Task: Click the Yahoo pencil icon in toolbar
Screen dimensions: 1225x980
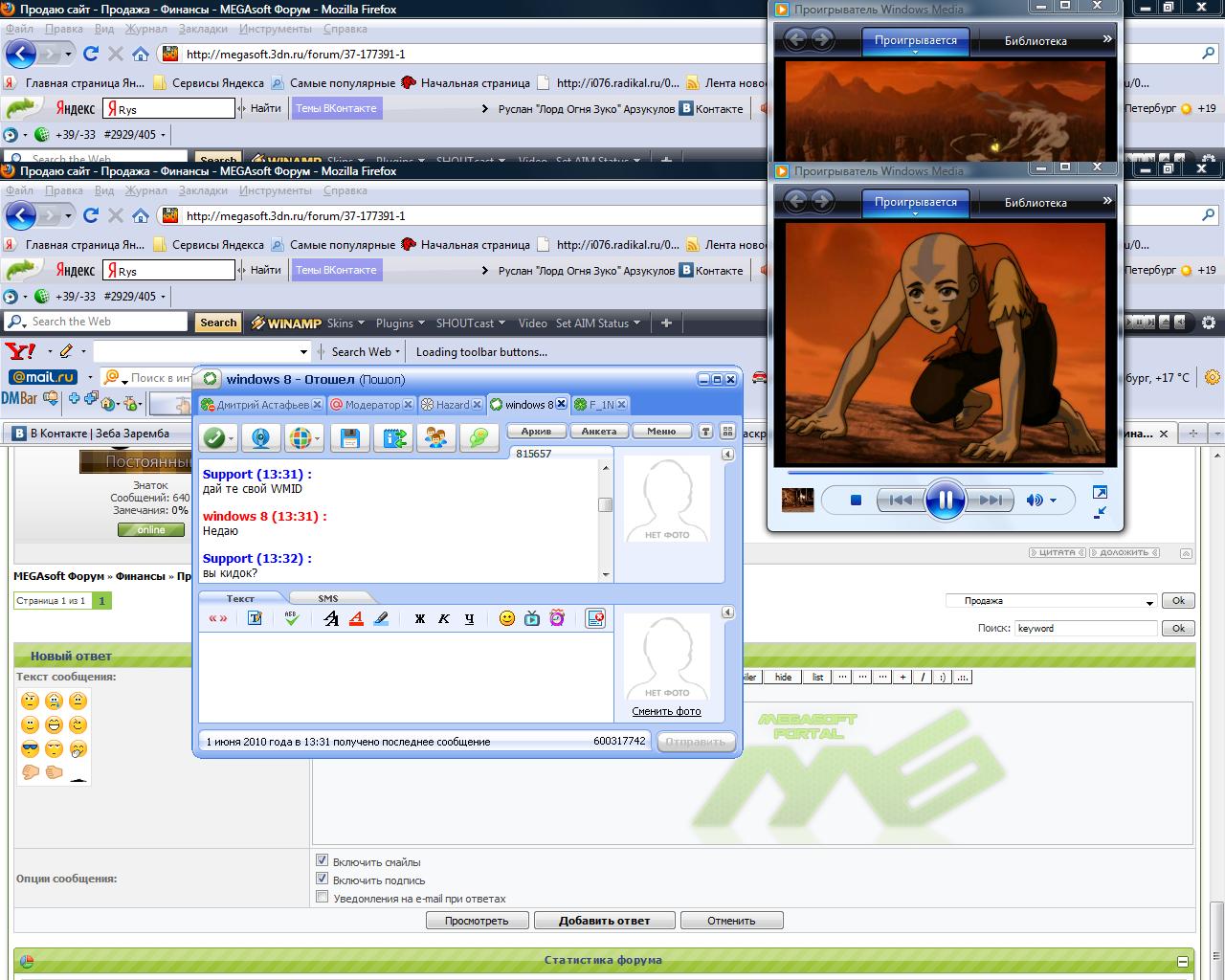Action: pos(65,350)
